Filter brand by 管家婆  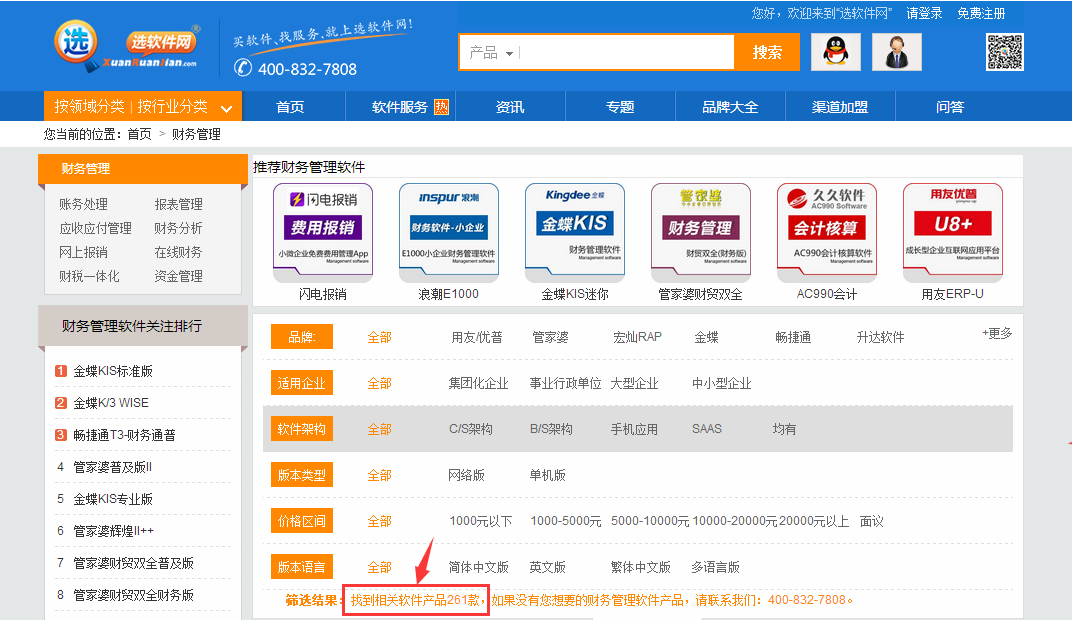click(x=550, y=337)
